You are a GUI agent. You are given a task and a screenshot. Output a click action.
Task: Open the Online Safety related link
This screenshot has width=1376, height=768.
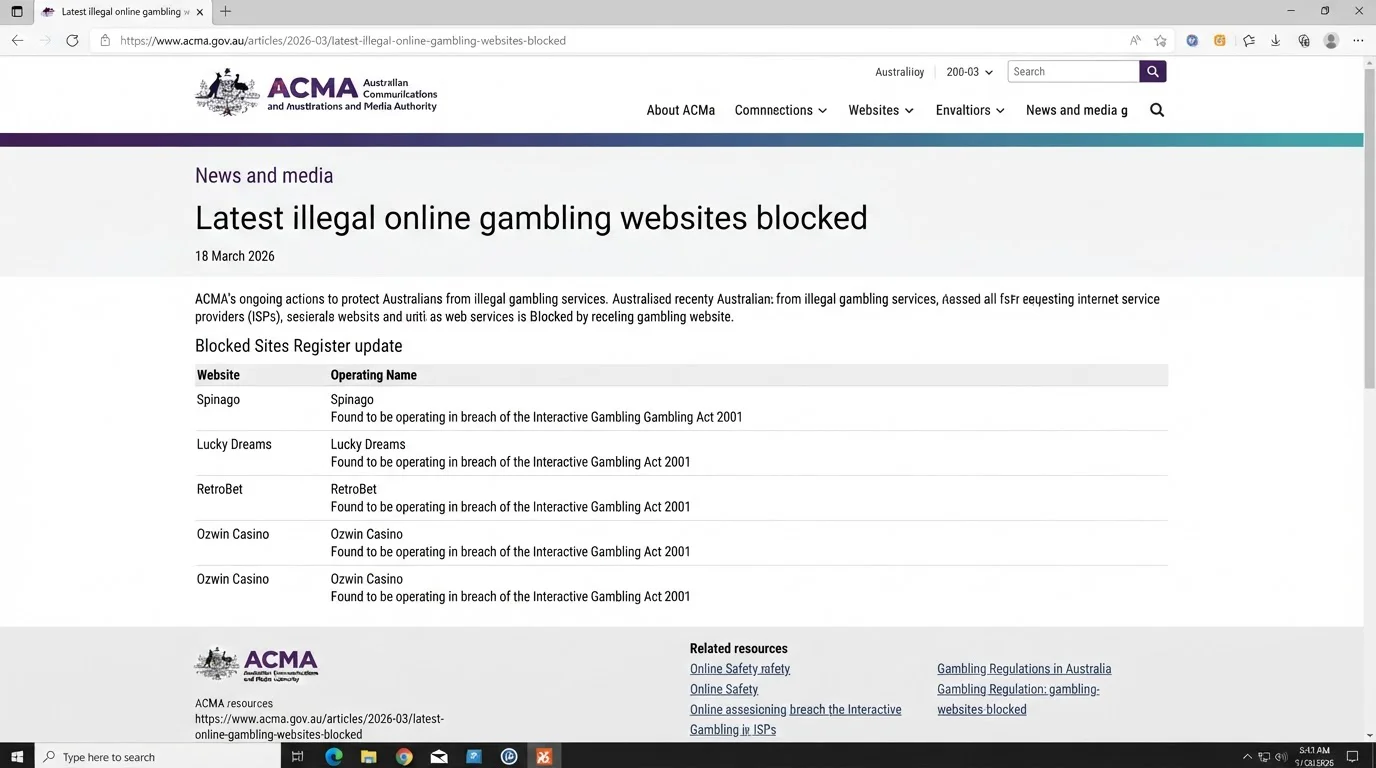coord(724,689)
